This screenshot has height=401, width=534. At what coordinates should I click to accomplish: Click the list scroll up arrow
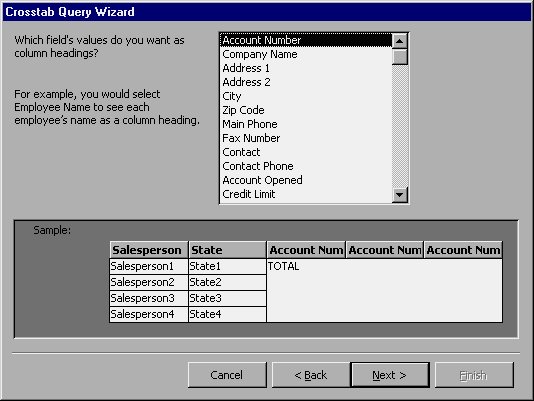coord(399,41)
